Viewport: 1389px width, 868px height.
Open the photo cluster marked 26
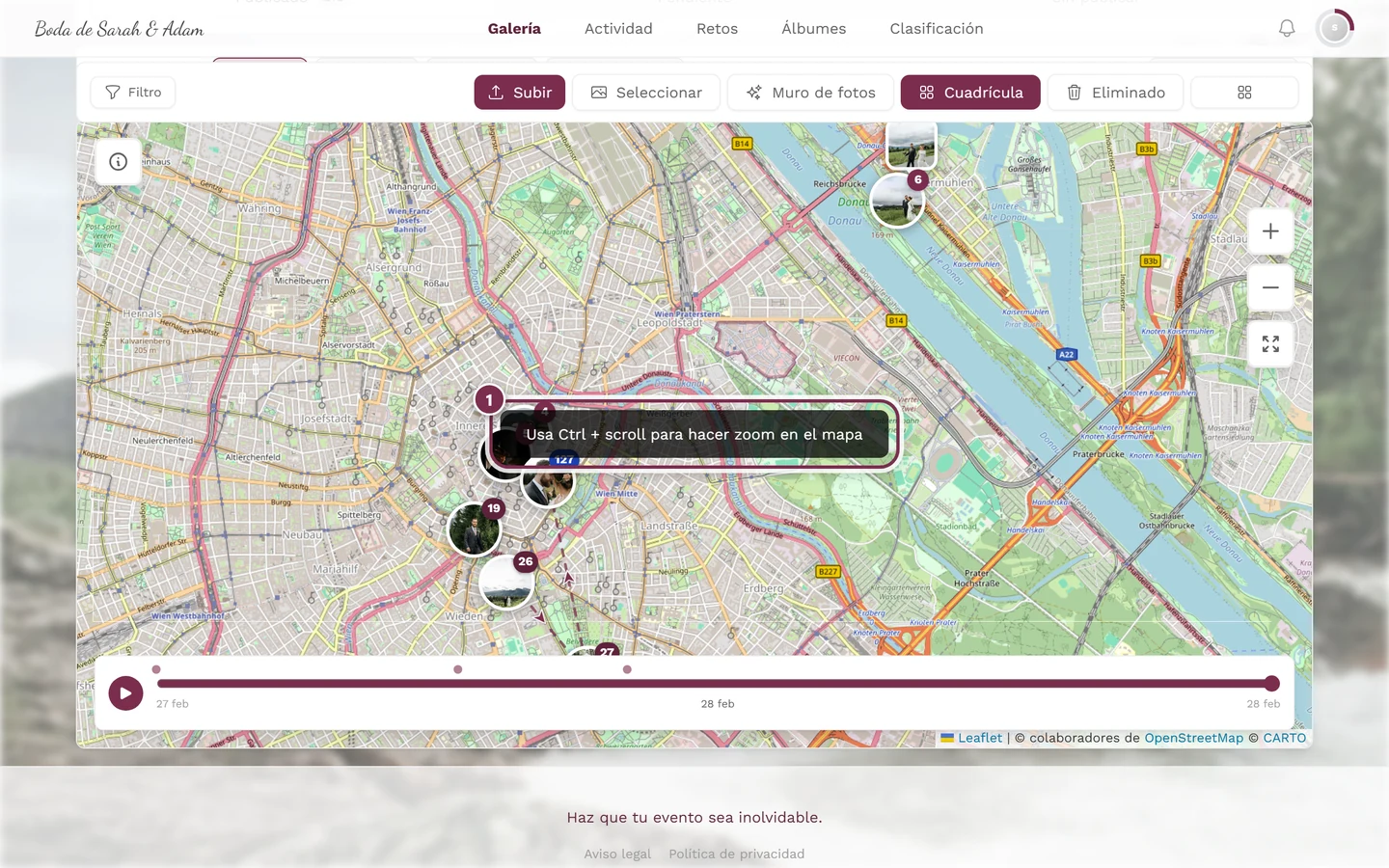tap(508, 581)
